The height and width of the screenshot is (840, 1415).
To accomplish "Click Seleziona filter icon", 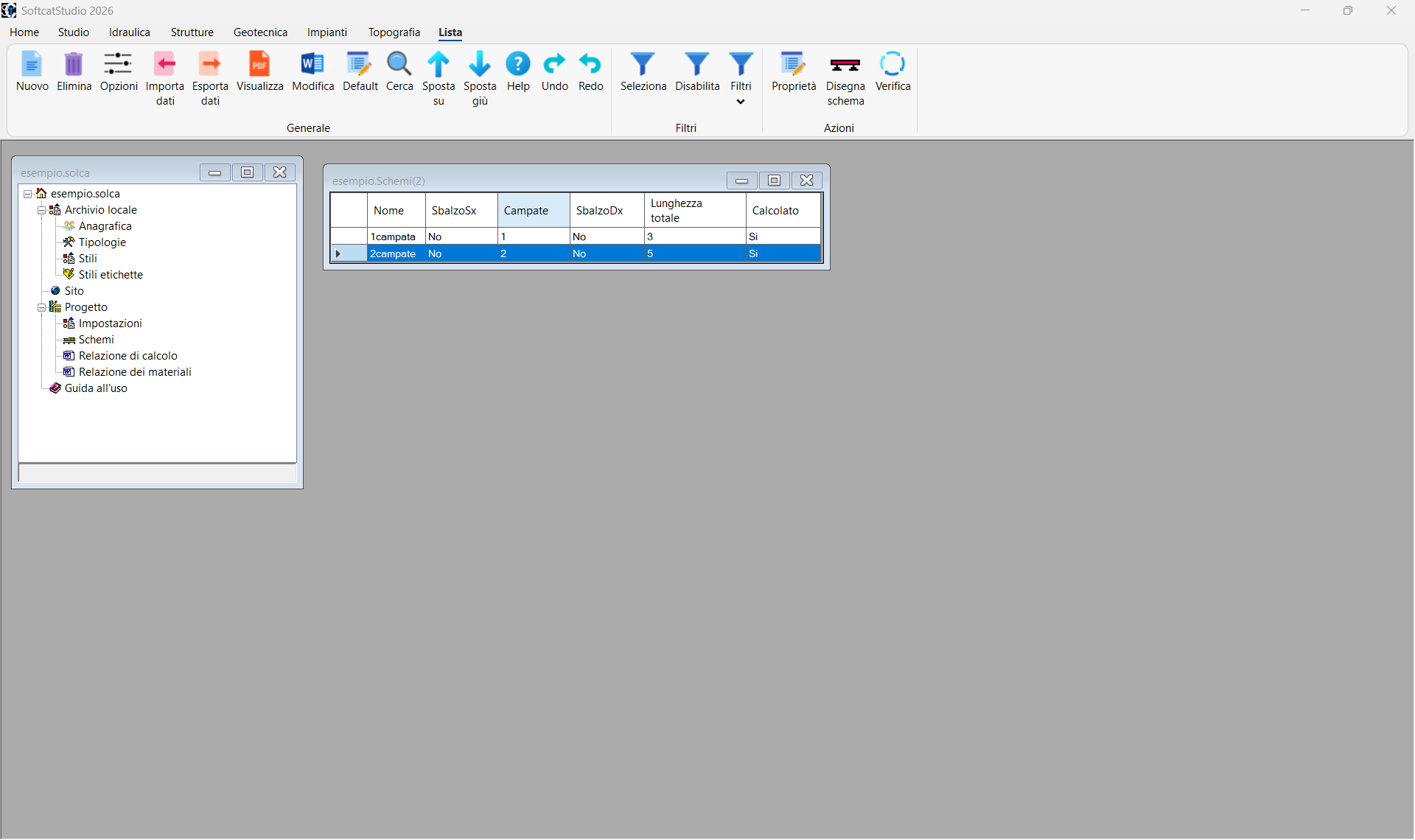I will click(643, 64).
